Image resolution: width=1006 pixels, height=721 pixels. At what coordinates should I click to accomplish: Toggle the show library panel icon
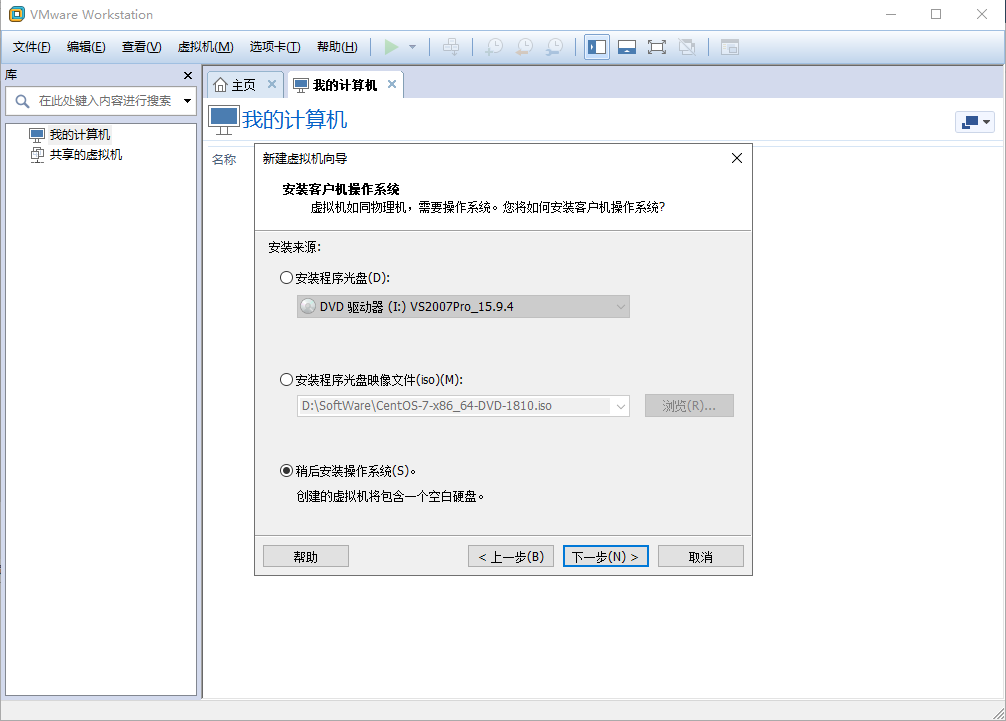tap(597, 47)
